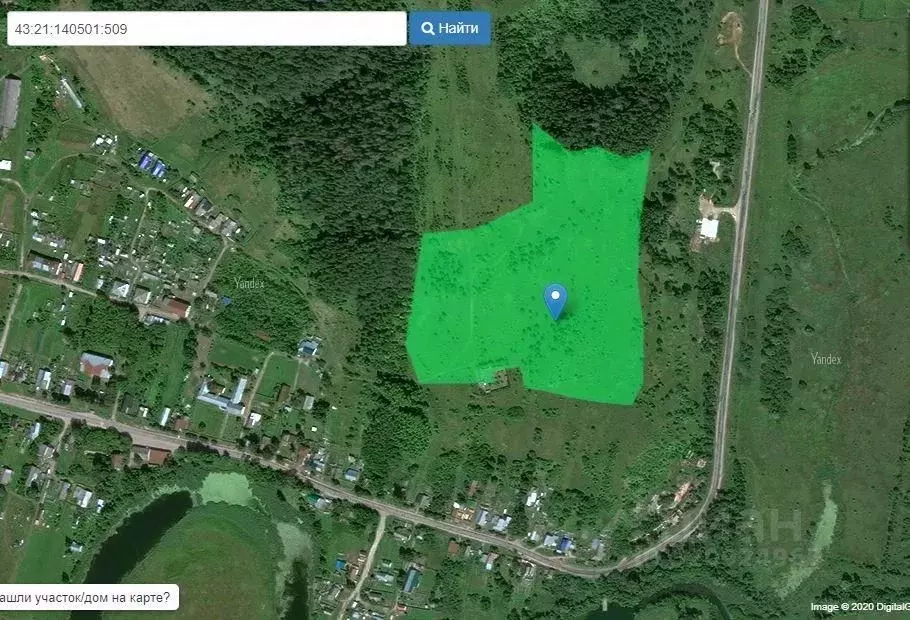Image resolution: width=910 pixels, height=620 pixels.
Task: Click the long gray barn at top left
Action: click(x=10, y=103)
